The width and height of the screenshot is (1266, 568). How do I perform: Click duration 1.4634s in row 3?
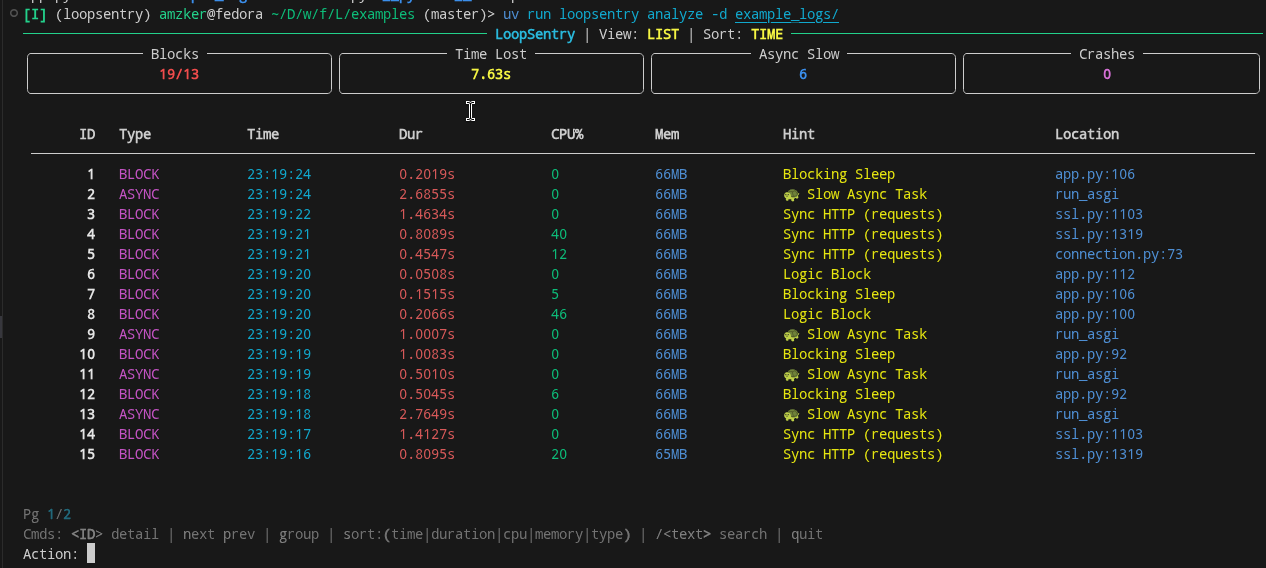coord(427,214)
